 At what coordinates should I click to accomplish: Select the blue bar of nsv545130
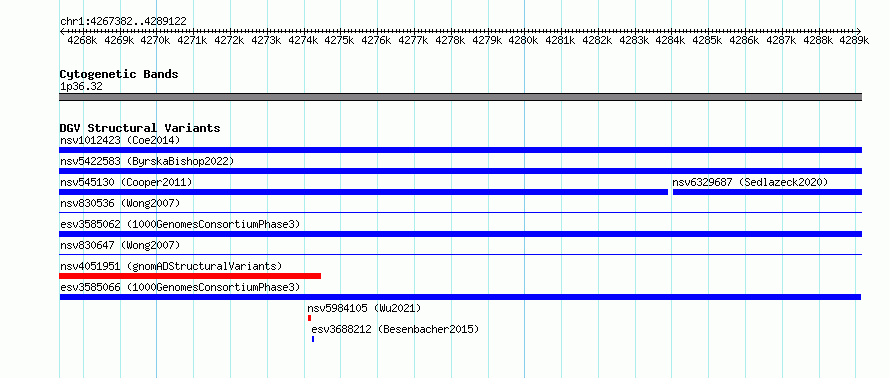tap(363, 192)
